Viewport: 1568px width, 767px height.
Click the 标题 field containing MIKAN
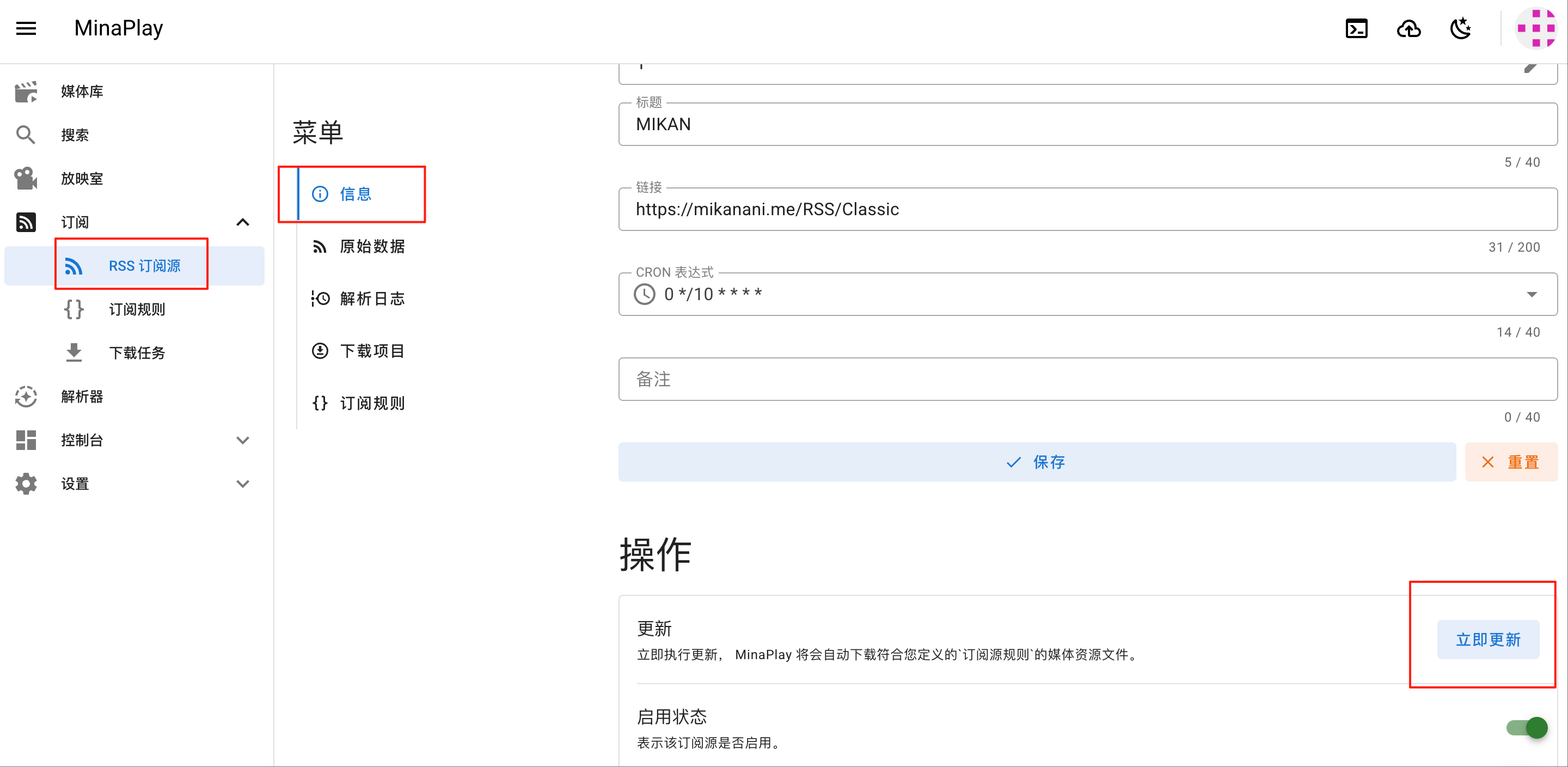click(x=1088, y=124)
